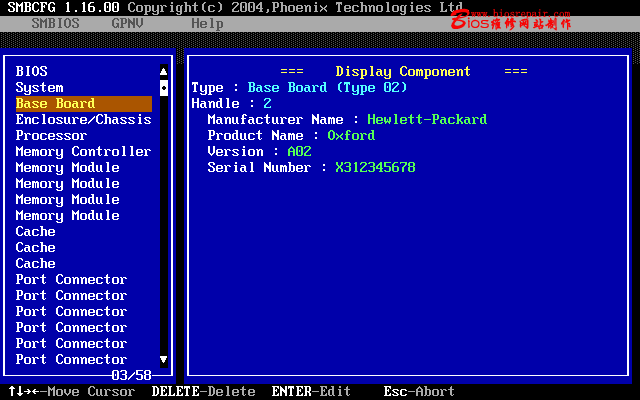The height and width of the screenshot is (400, 640).
Task: Select the System entry in the list
Action: click(x=40, y=88)
